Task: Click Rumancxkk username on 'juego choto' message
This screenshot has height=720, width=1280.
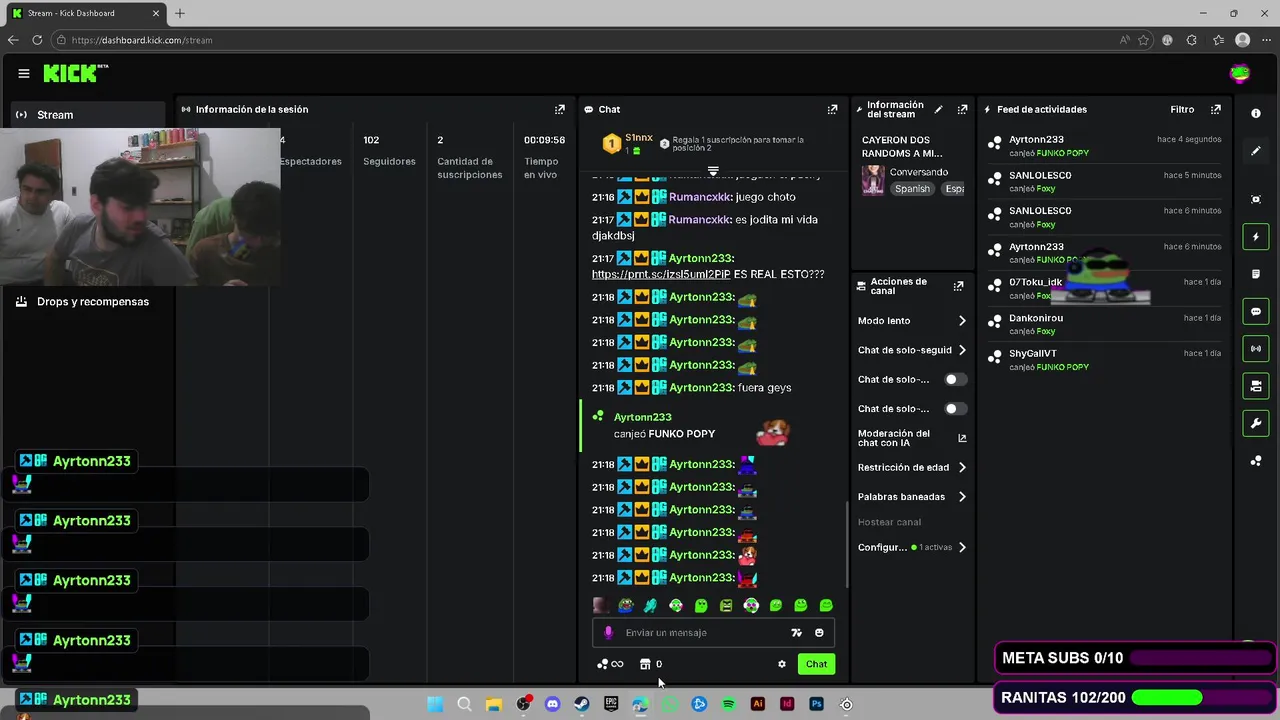Action: point(700,197)
